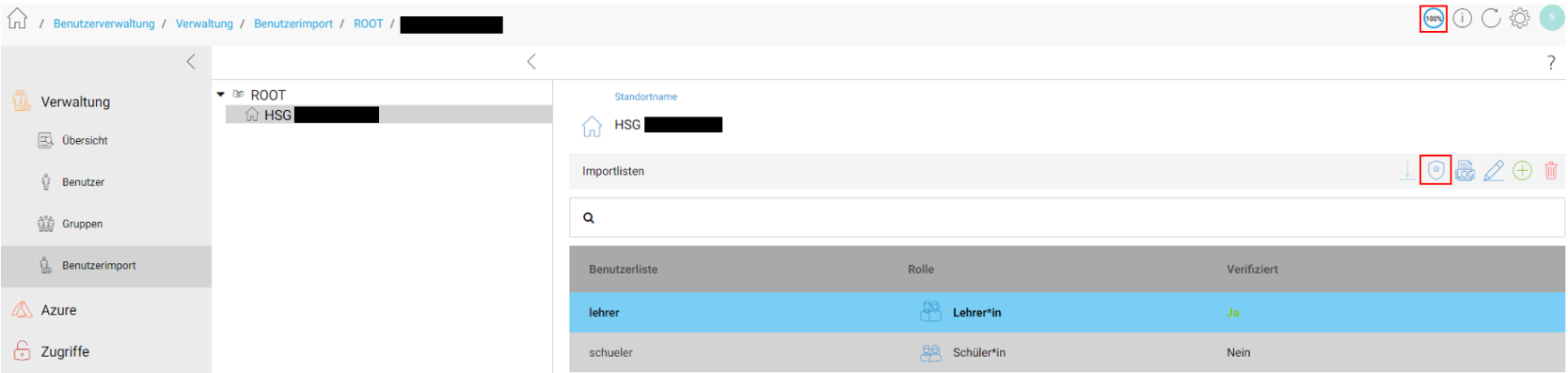Select the schueler row in the table
Screen dimensions: 1568x373
click(1067, 352)
